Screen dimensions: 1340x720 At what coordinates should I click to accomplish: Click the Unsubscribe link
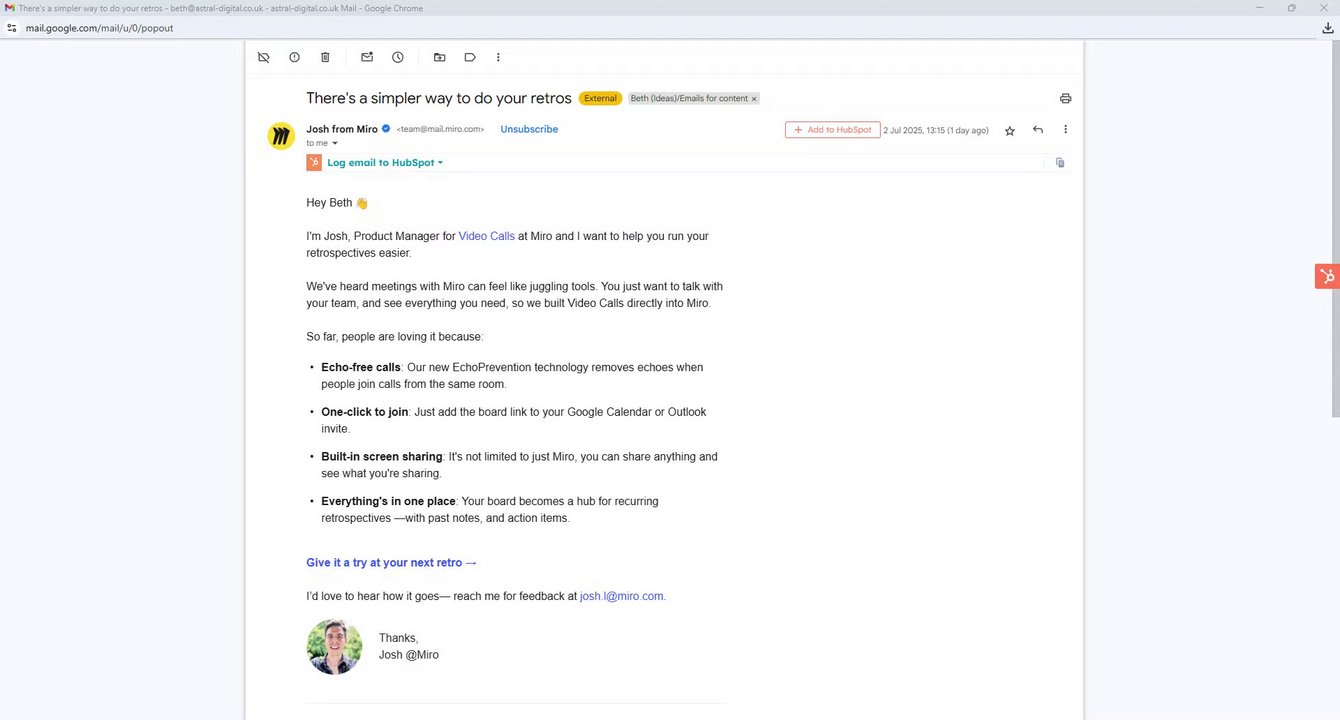pyautogui.click(x=529, y=129)
